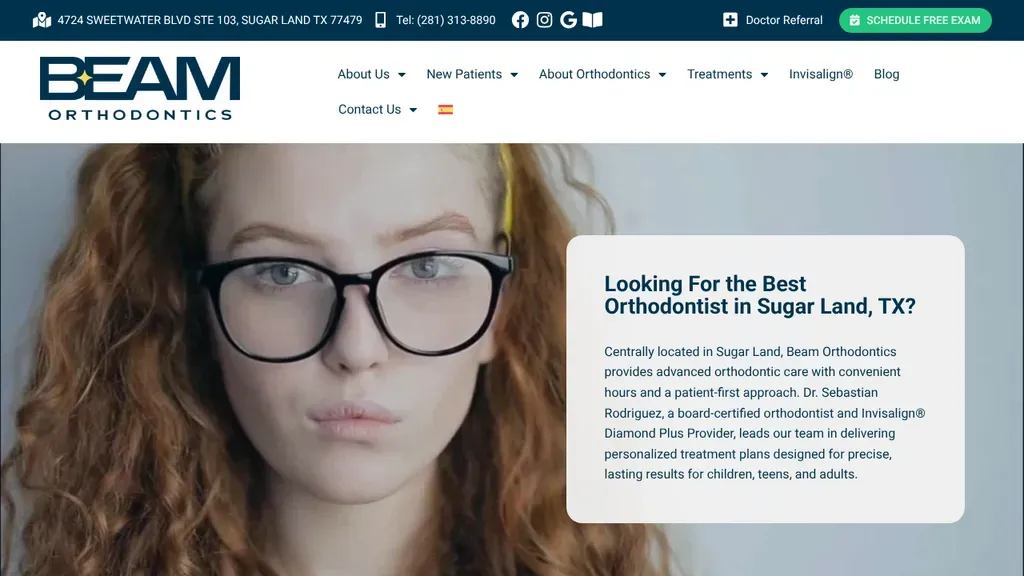Expand the Contact Us dropdown arrow

point(413,110)
